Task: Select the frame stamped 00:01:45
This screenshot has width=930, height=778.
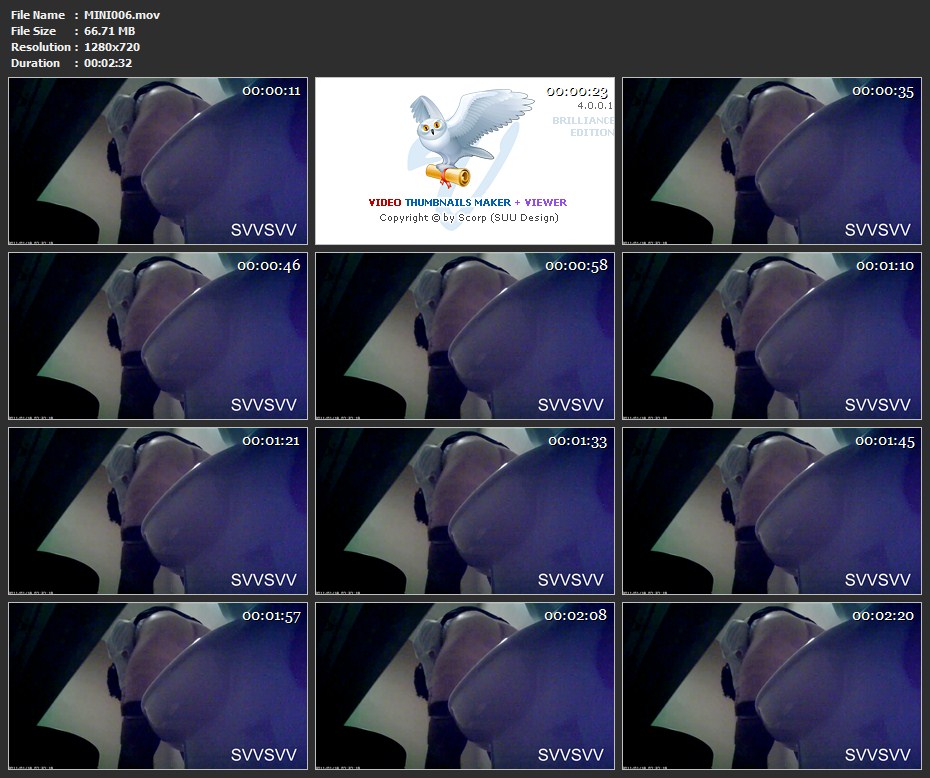Action: (x=772, y=511)
